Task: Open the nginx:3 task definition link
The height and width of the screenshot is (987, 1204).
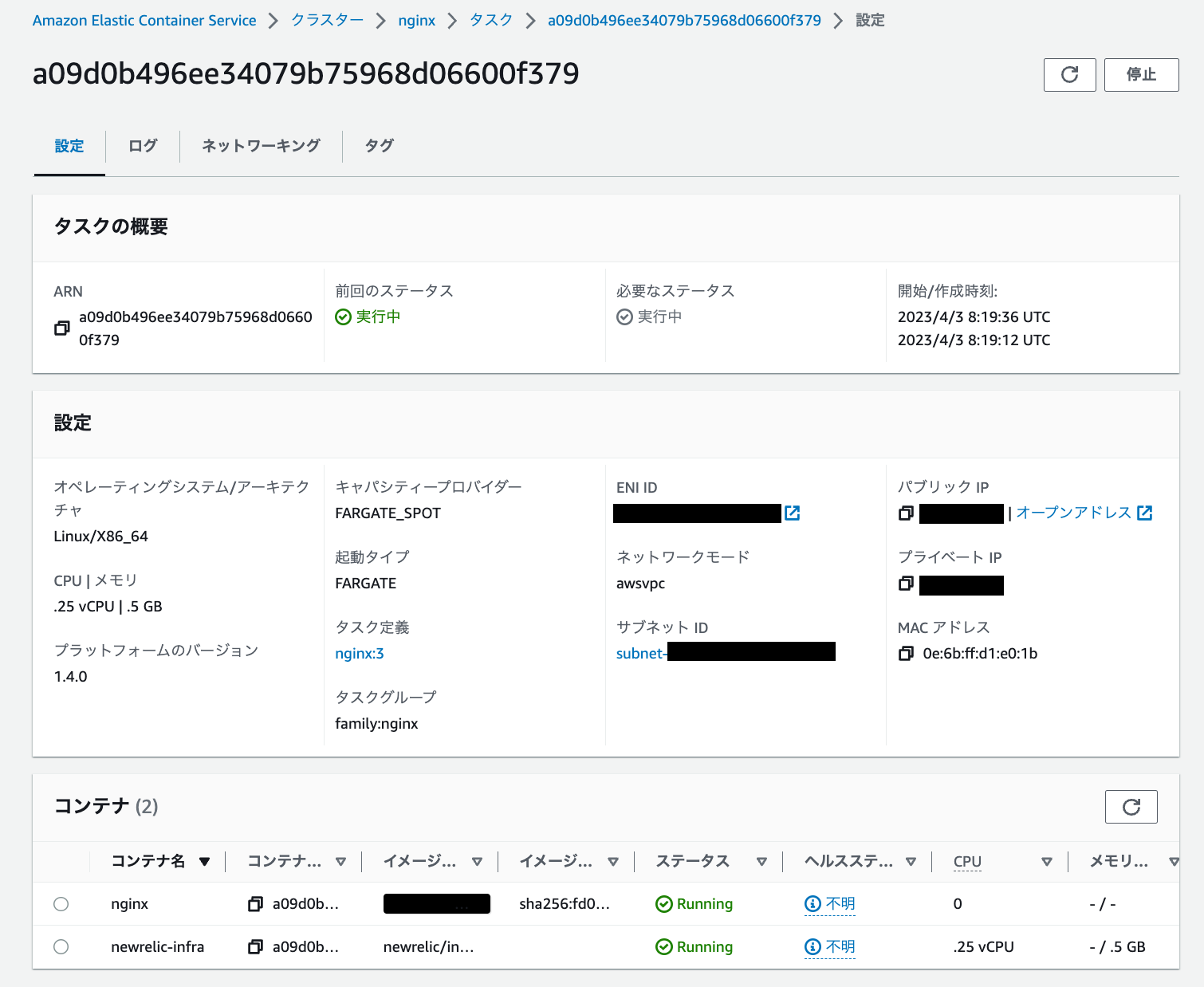Action: tap(359, 653)
